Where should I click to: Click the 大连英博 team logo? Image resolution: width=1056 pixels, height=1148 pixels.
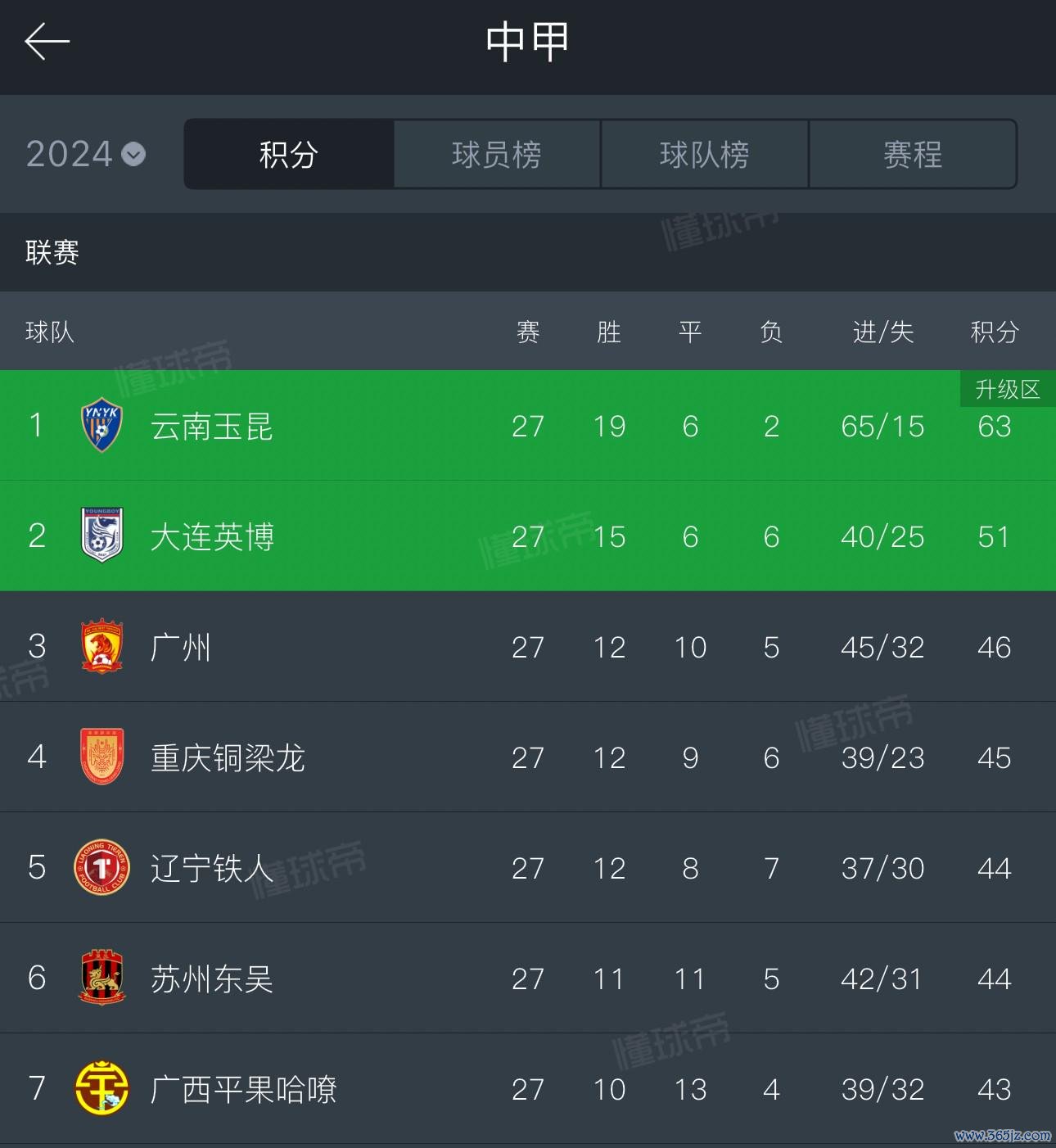pos(102,536)
